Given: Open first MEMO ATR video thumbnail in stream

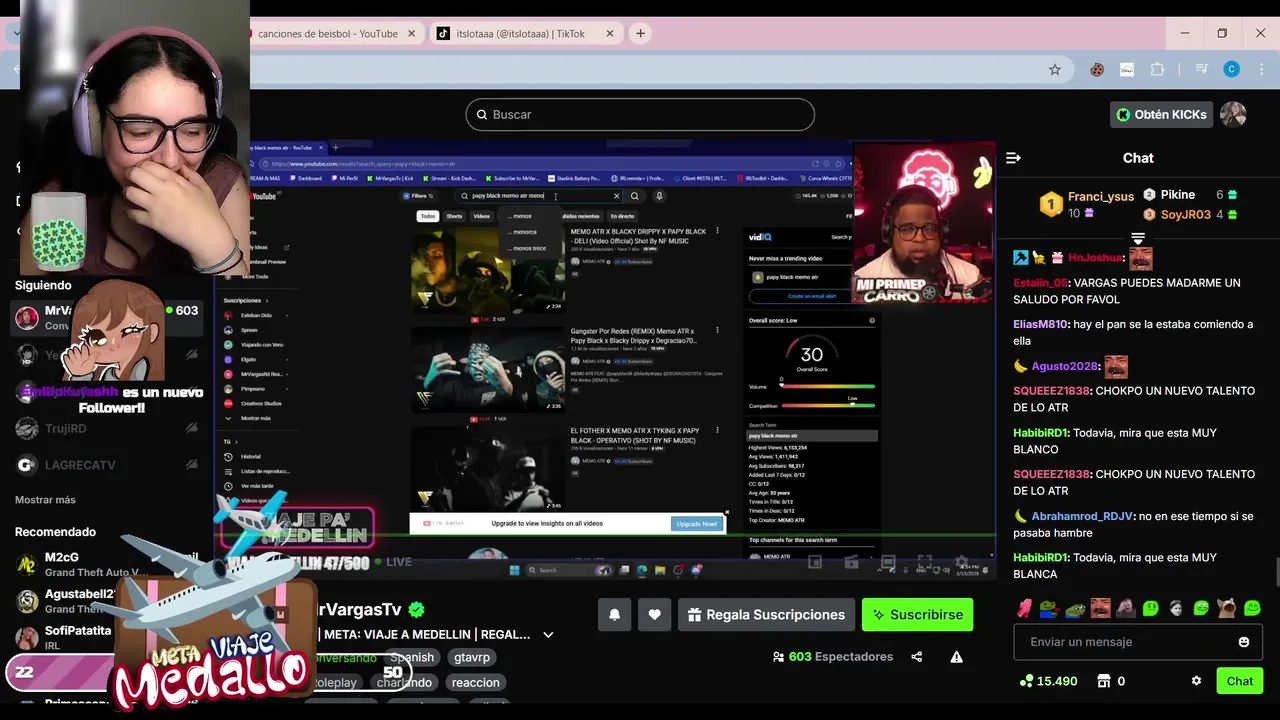Looking at the screenshot, I should click(x=488, y=271).
